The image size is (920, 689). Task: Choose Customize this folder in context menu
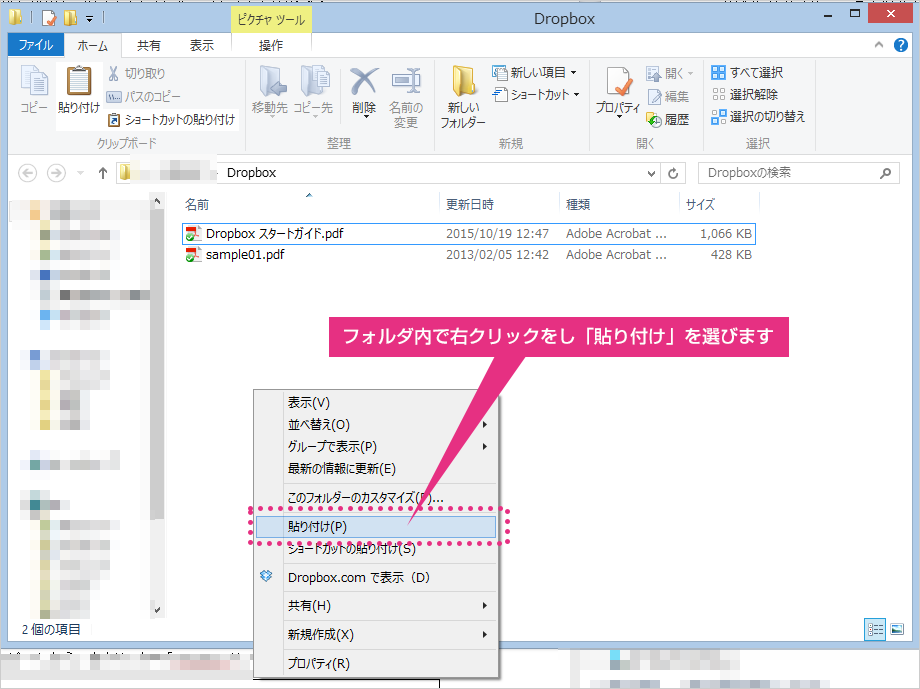pos(376,498)
